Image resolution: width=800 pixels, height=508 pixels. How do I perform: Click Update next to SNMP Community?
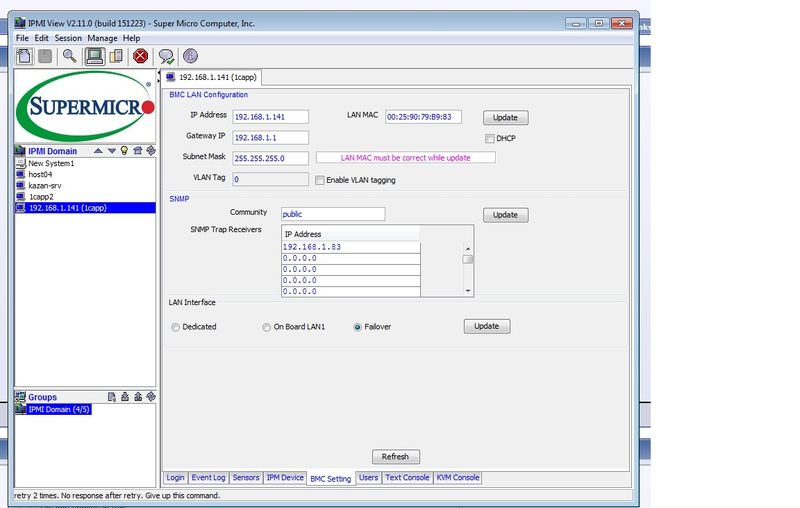click(505, 215)
